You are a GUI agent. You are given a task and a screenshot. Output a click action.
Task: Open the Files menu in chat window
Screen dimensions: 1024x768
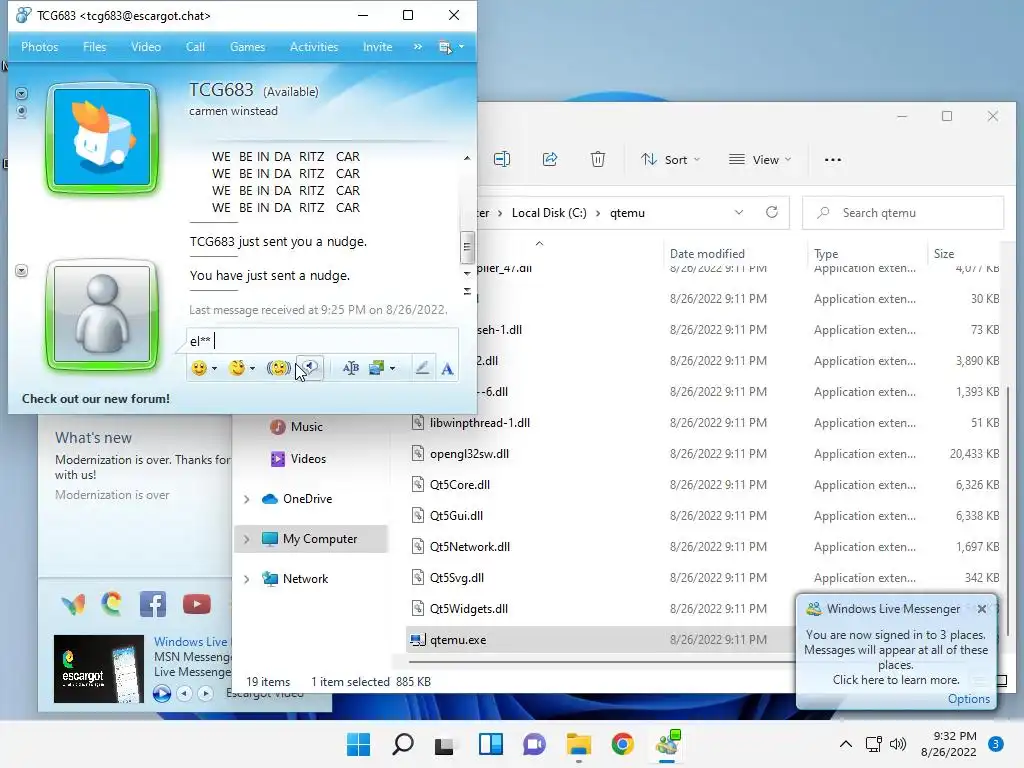tap(94, 47)
